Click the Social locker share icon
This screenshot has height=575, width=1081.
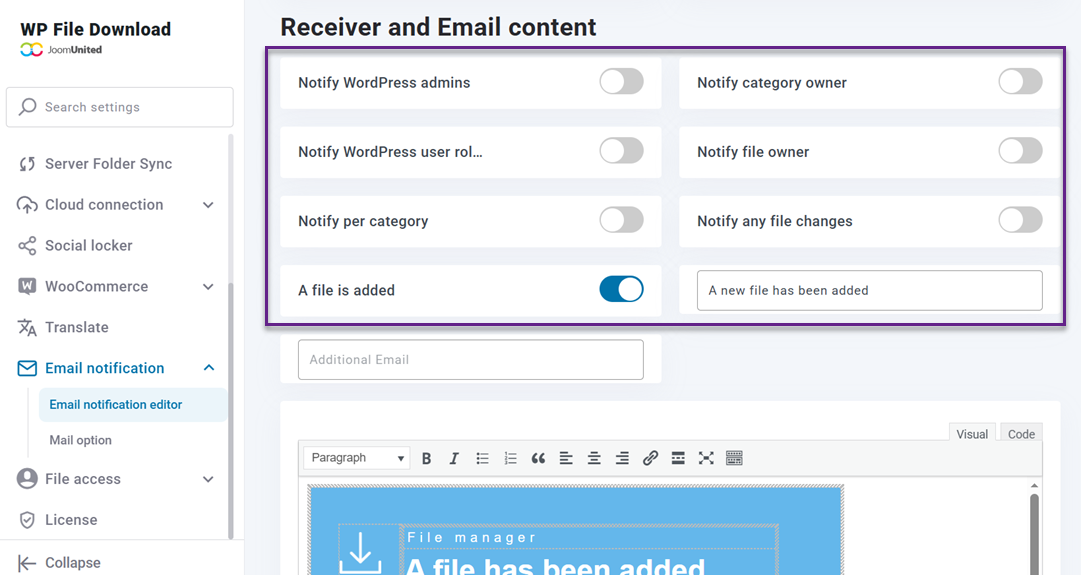click(x=27, y=245)
